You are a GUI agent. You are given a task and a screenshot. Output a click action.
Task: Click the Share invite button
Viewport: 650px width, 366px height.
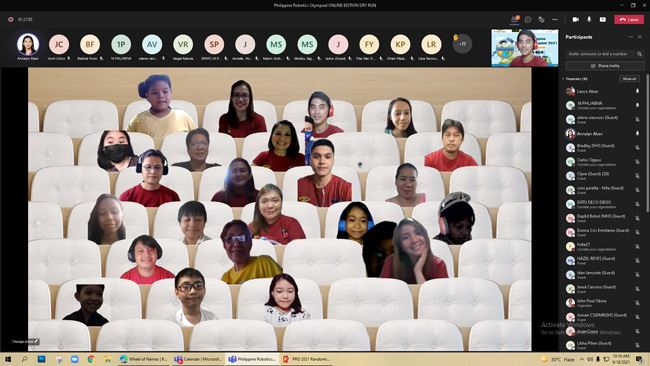tap(604, 66)
